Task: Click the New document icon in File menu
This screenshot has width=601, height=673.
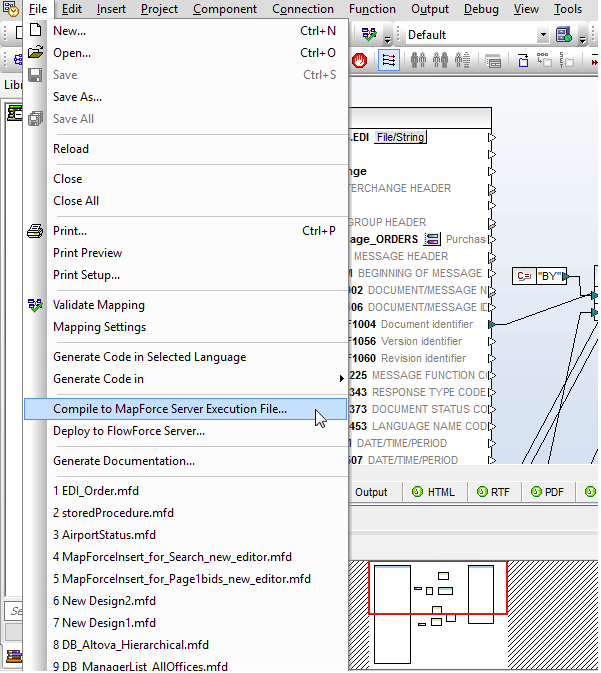Action: click(x=36, y=30)
